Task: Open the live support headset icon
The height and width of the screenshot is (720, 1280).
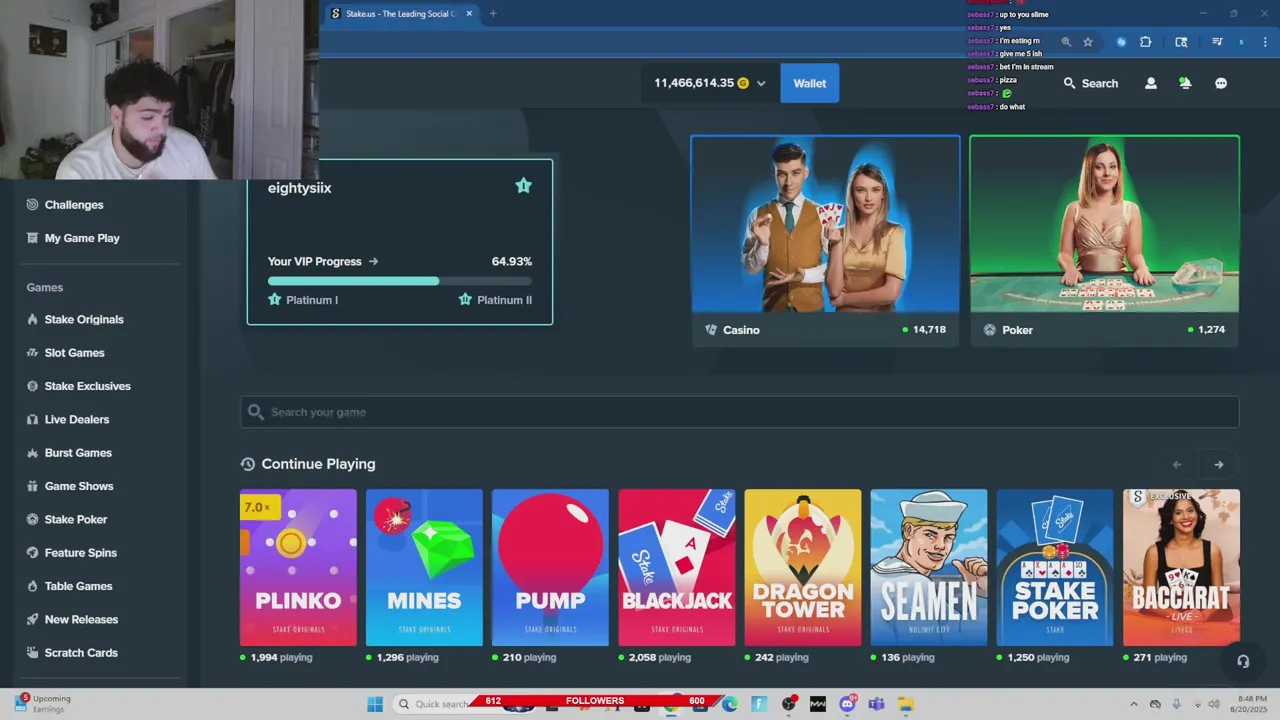Action: (1243, 661)
